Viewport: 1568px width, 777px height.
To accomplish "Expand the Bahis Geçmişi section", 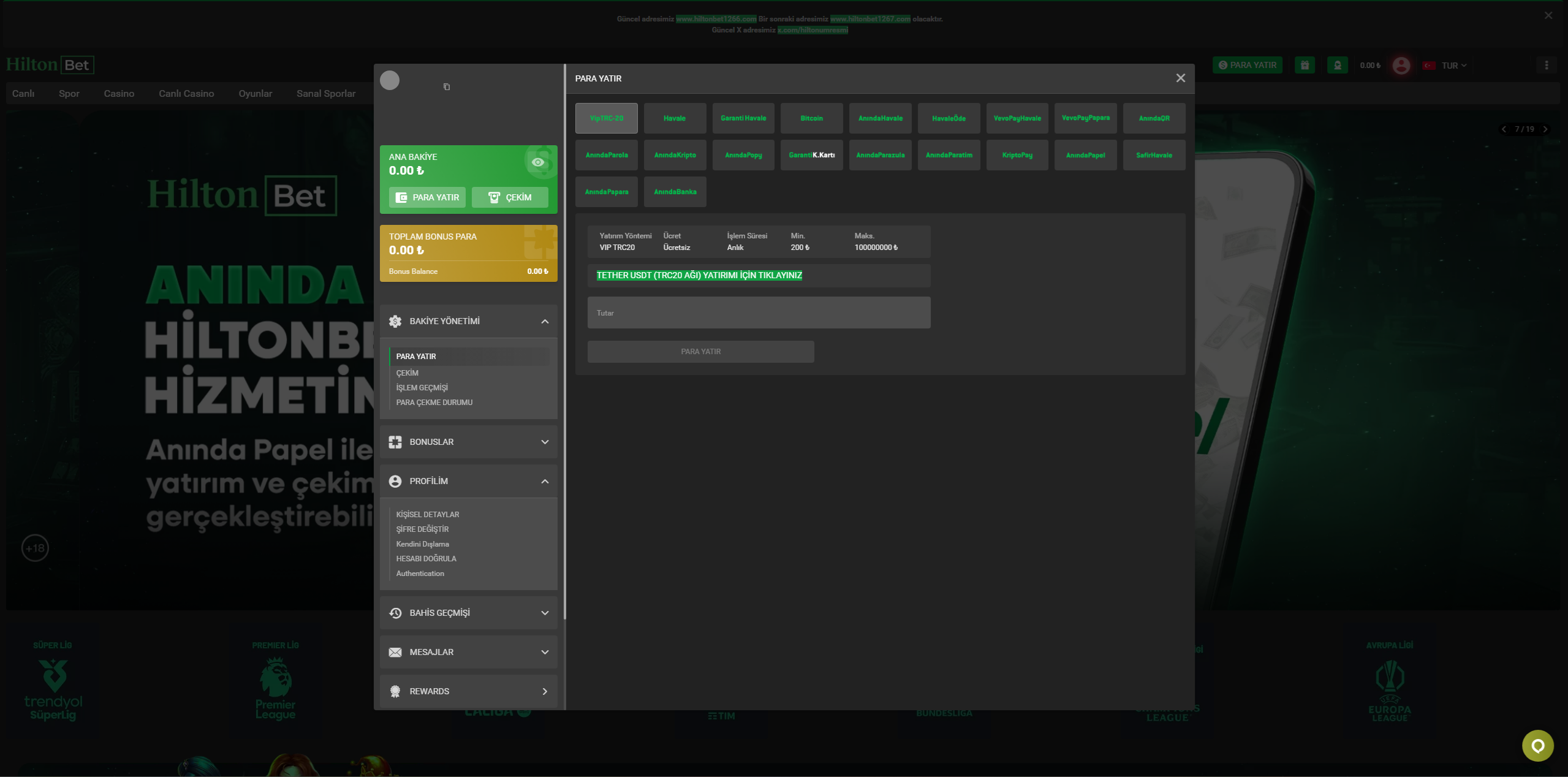I will click(x=545, y=613).
